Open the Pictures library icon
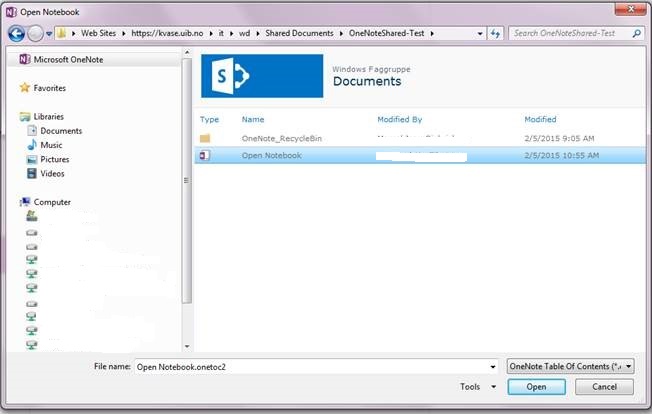The image size is (652, 414). [31, 159]
